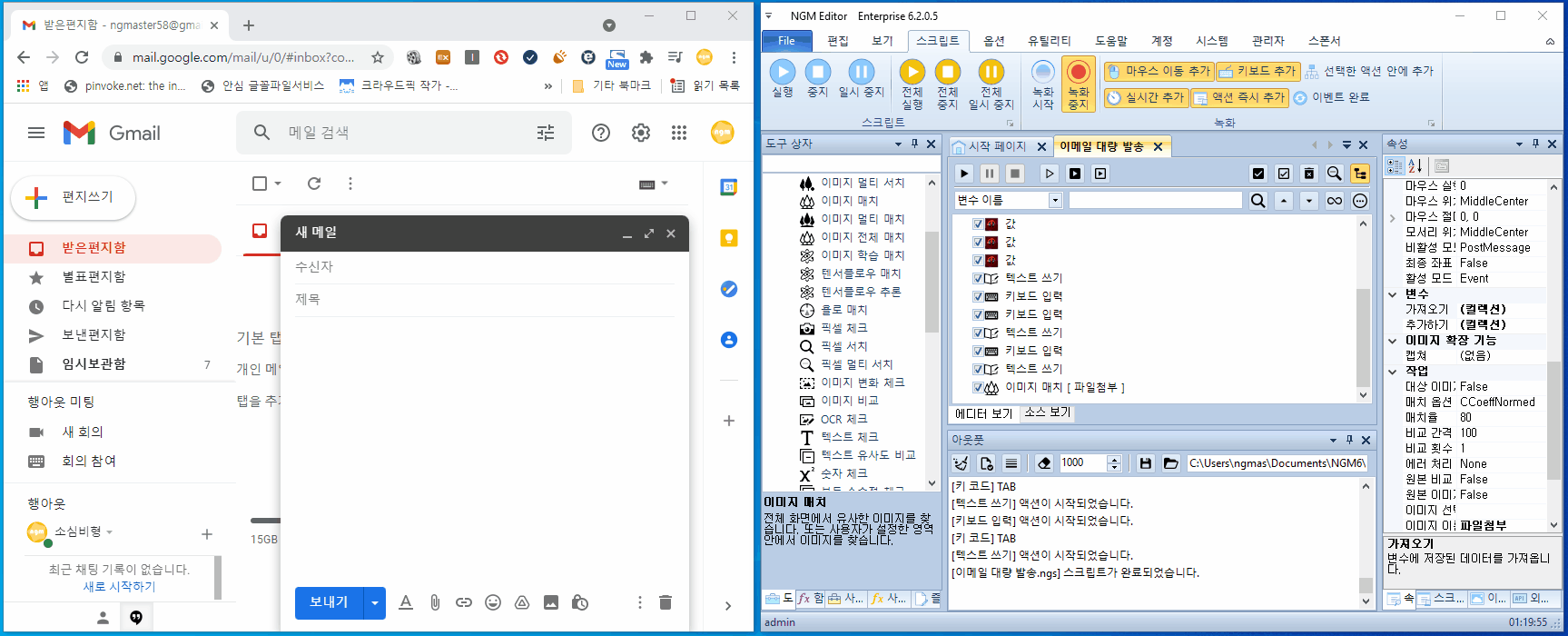Open 옵션 ribbon tab
Viewport: 1568px width, 636px height.
994,41
